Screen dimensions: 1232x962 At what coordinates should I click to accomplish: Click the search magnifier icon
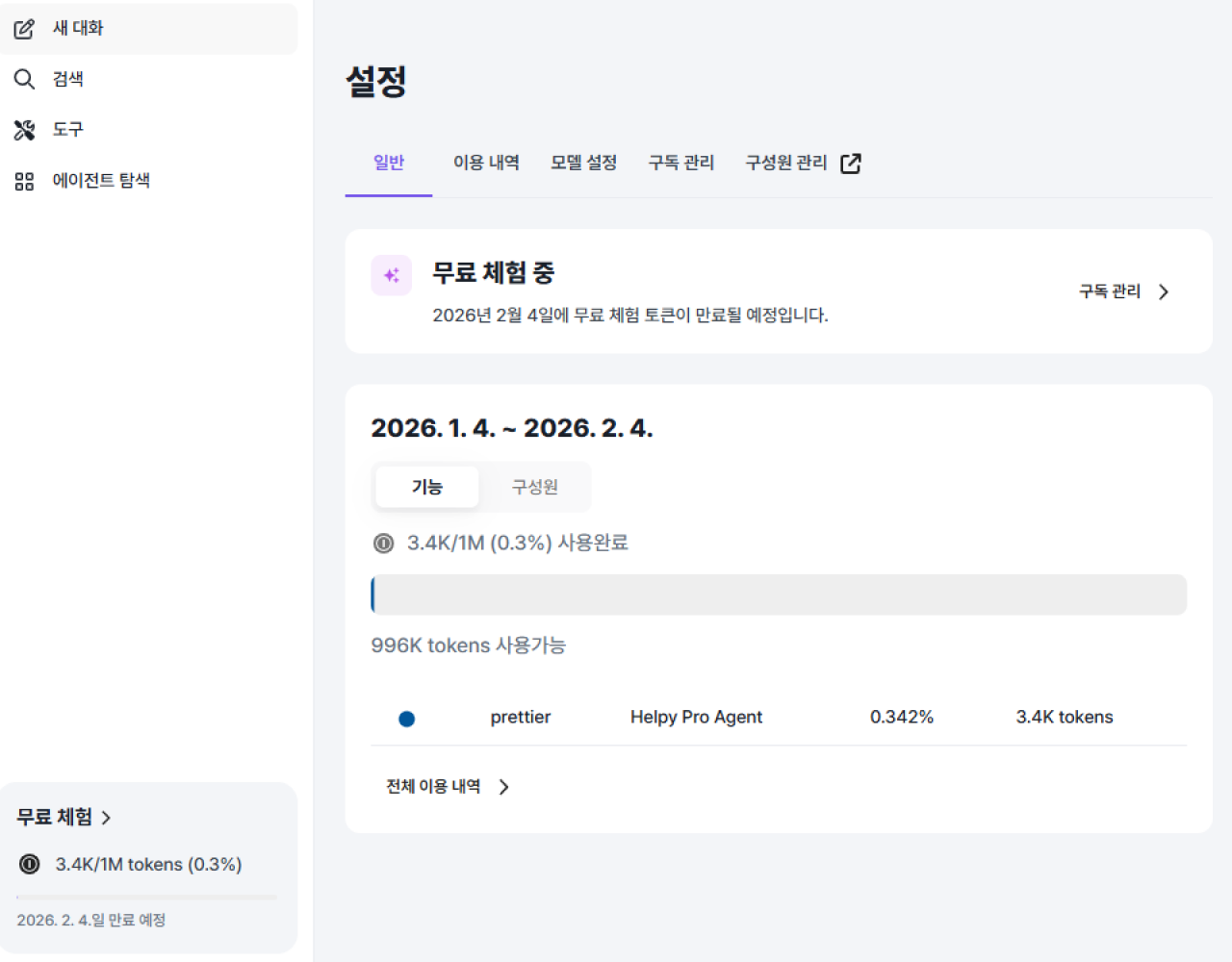click(x=24, y=79)
